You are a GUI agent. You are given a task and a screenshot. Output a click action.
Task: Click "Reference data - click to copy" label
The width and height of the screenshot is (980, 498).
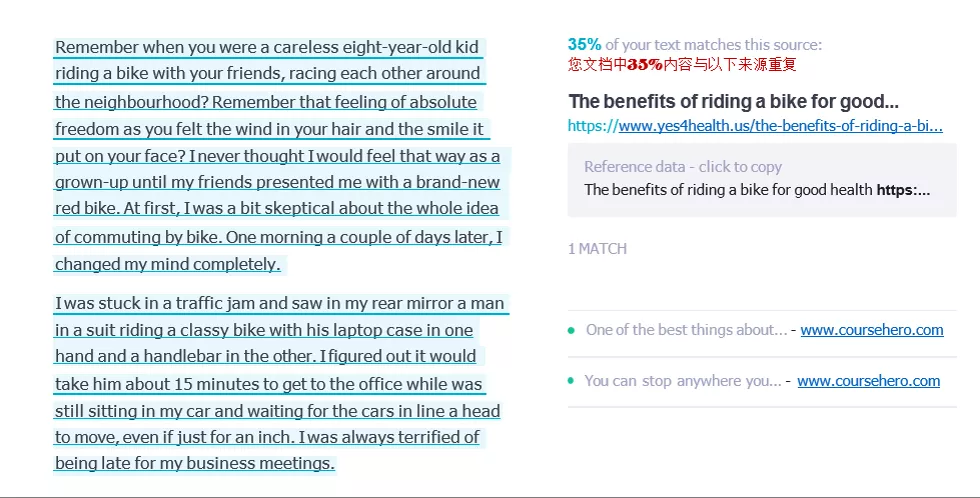pyautogui.click(x=682, y=167)
